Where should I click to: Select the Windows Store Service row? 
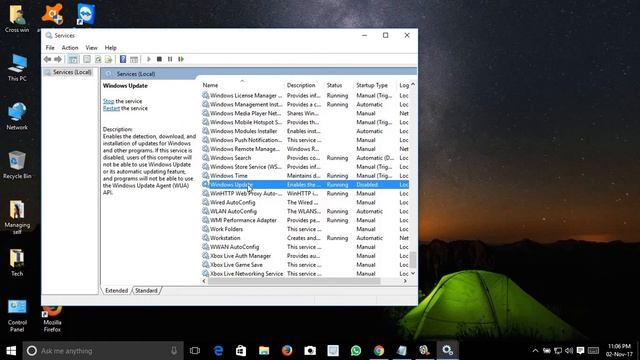coord(305,167)
